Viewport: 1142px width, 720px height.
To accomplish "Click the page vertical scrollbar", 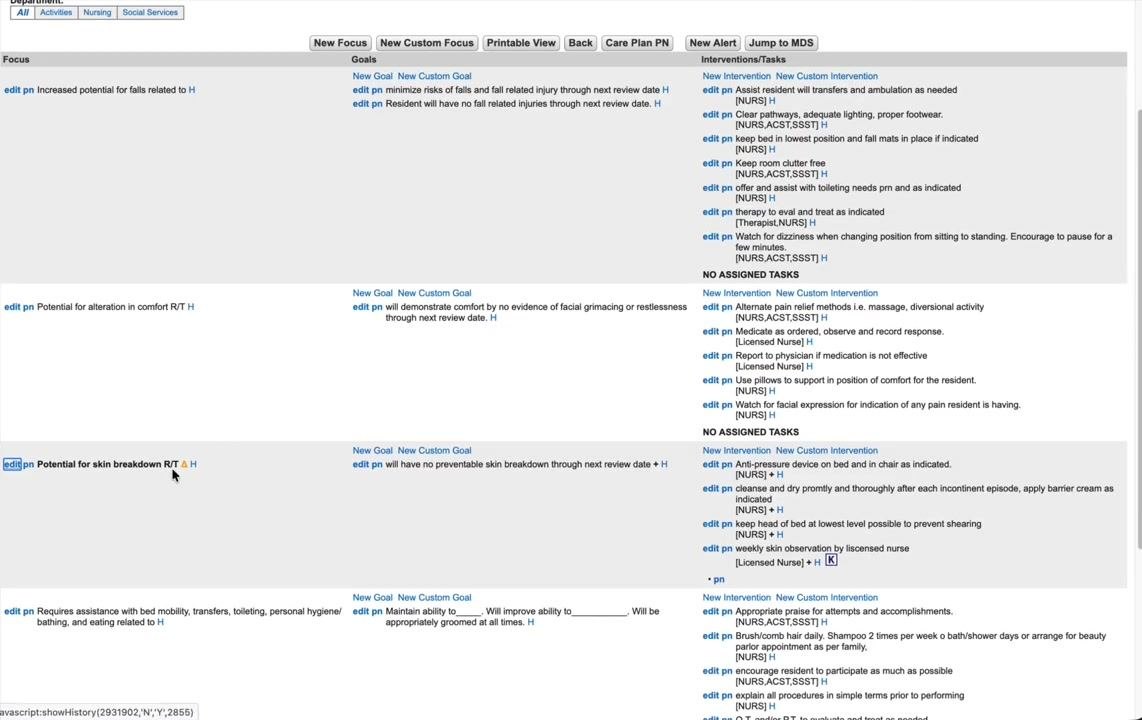I will coord(1138,328).
